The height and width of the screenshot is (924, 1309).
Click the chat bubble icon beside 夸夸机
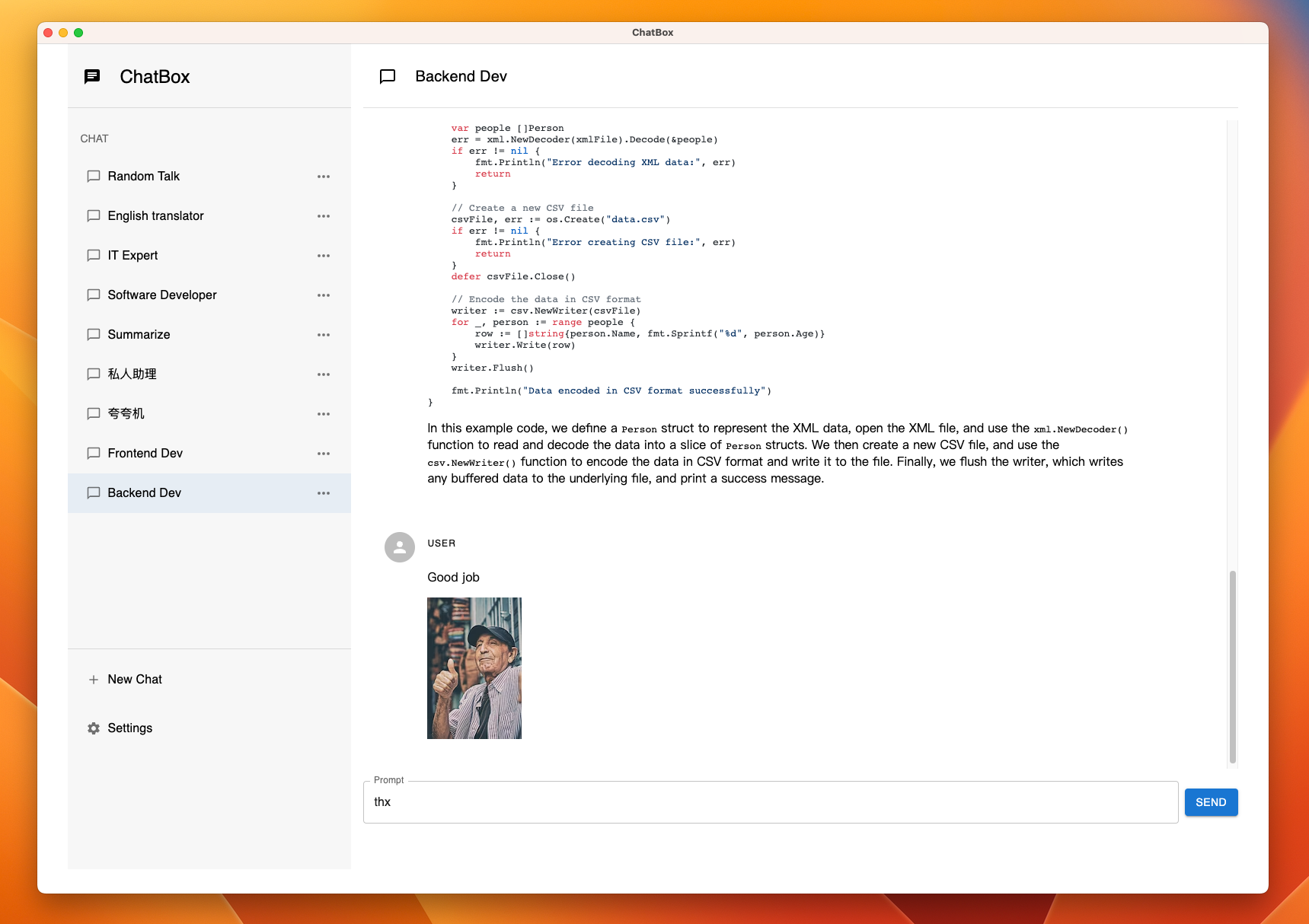point(93,413)
